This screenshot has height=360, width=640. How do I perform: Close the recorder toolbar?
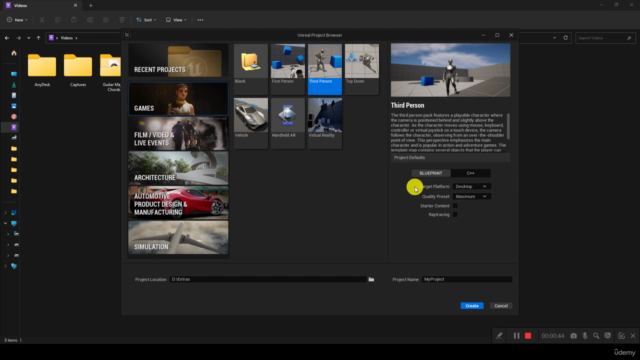633,336
